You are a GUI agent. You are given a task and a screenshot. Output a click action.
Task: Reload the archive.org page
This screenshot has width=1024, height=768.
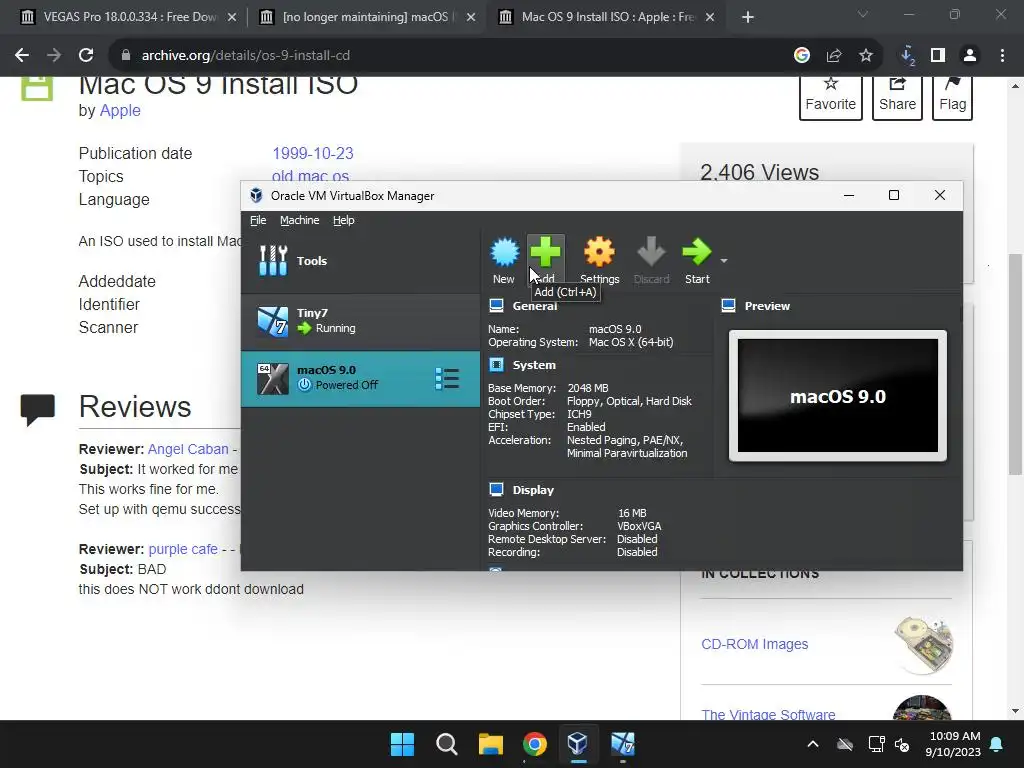86,56
